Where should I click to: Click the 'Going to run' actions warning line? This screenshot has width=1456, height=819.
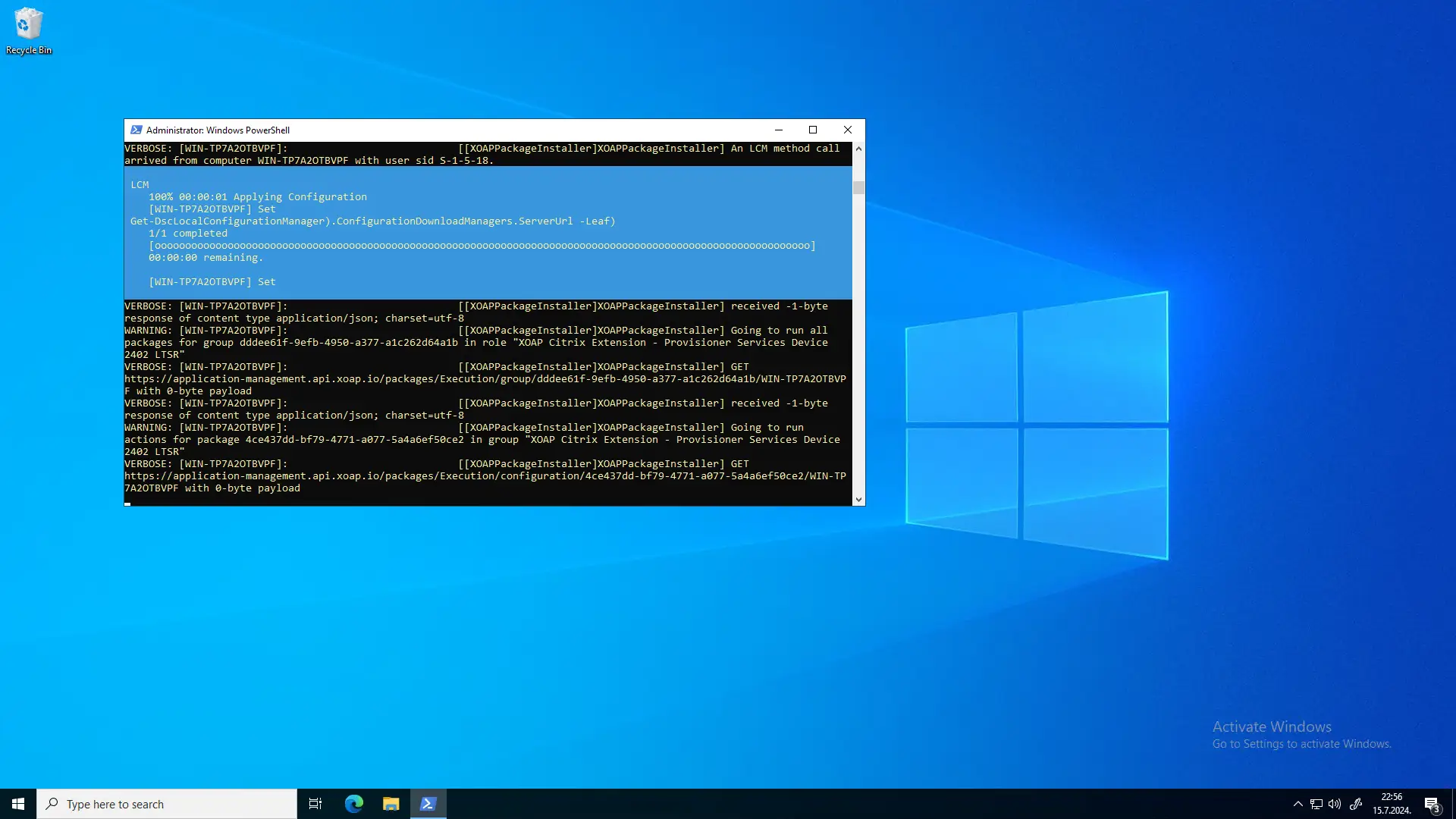pos(464,428)
